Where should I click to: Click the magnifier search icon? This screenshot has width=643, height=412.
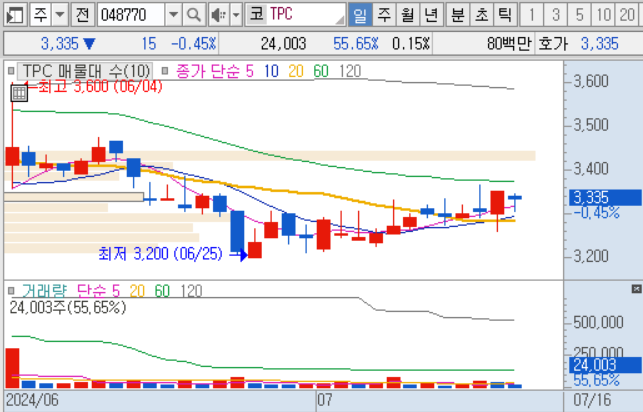(x=194, y=15)
